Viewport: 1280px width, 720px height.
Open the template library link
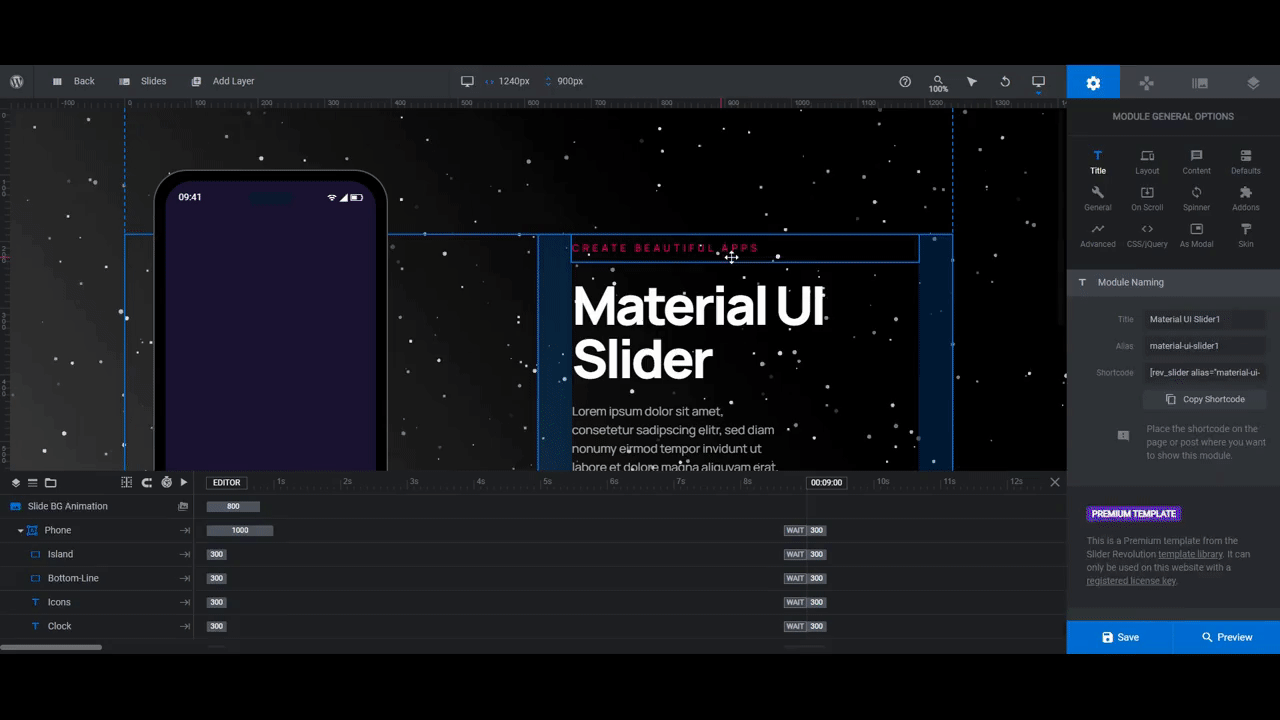click(1190, 554)
